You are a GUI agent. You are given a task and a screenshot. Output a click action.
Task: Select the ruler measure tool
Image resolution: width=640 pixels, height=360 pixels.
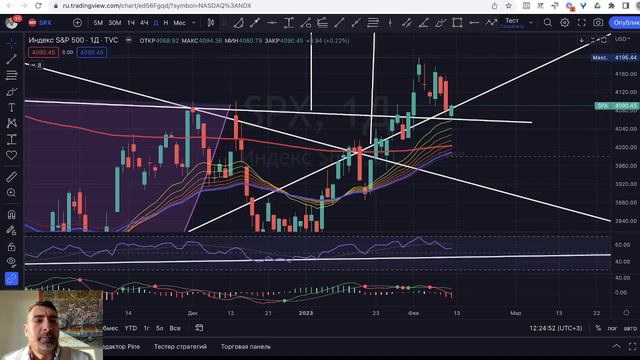point(11,177)
